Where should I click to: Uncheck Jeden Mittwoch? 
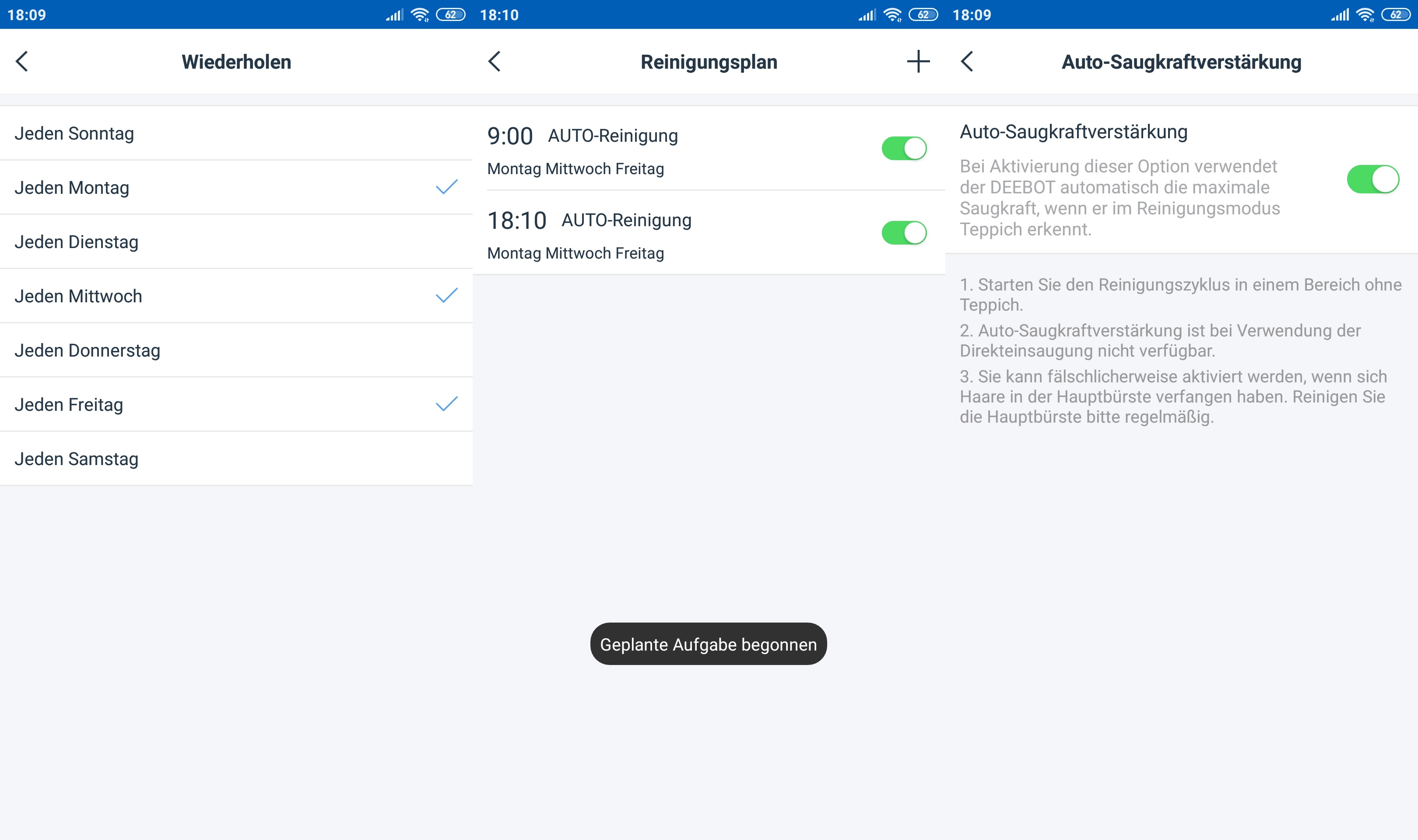[x=236, y=296]
